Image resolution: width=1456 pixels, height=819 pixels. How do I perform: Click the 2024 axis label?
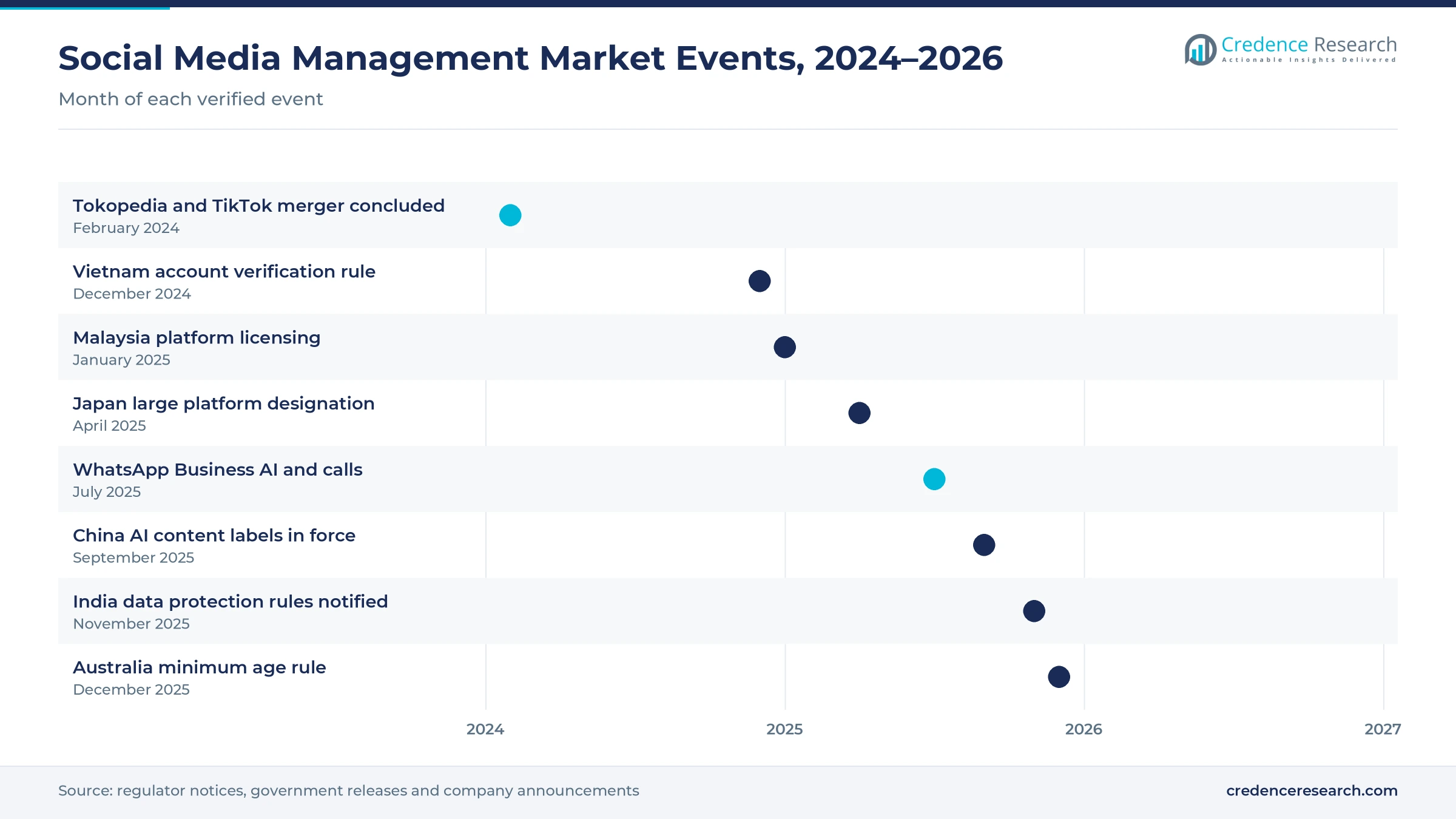(x=485, y=729)
